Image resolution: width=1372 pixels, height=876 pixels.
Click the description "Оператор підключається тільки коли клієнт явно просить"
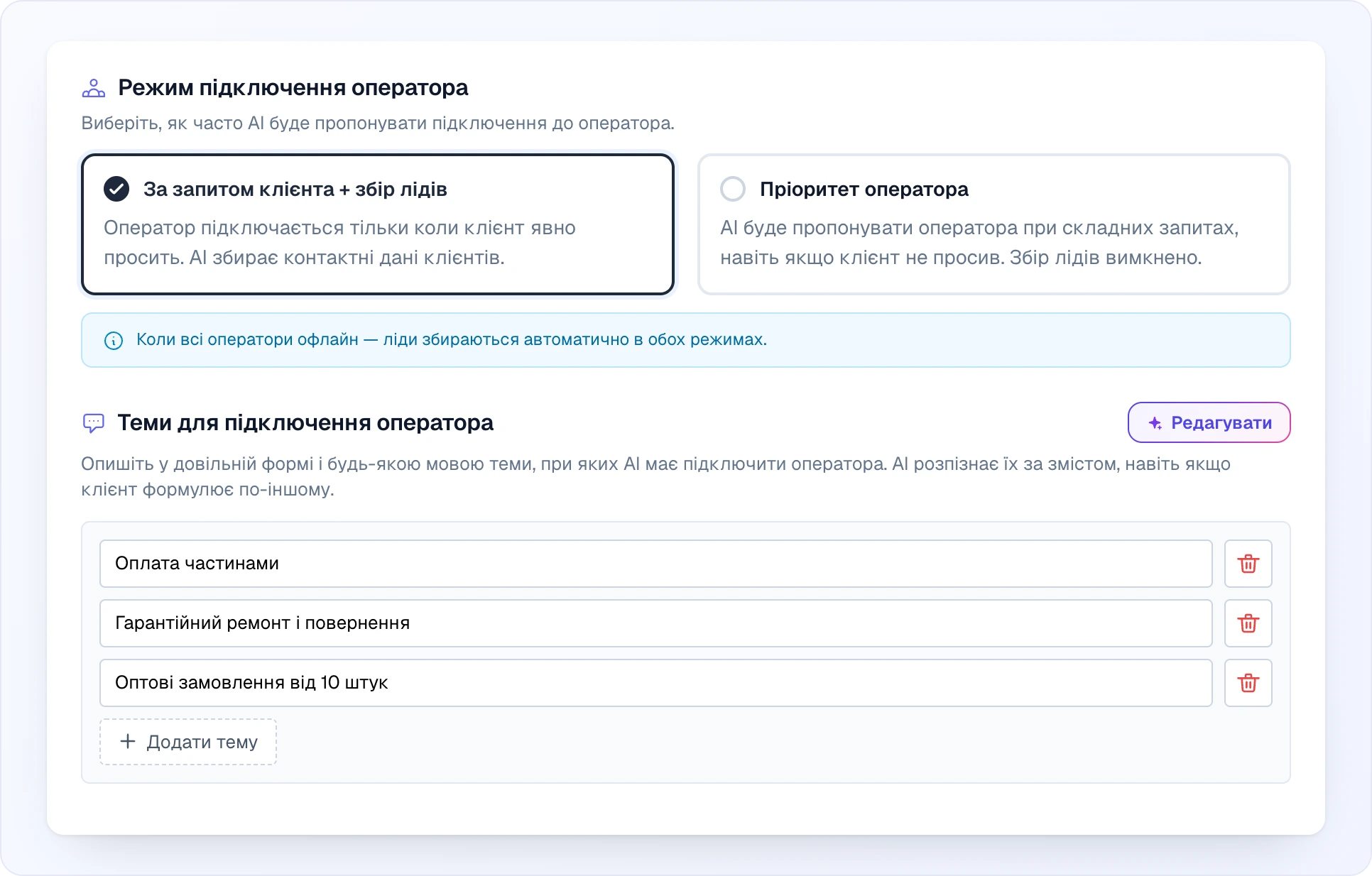(x=339, y=243)
